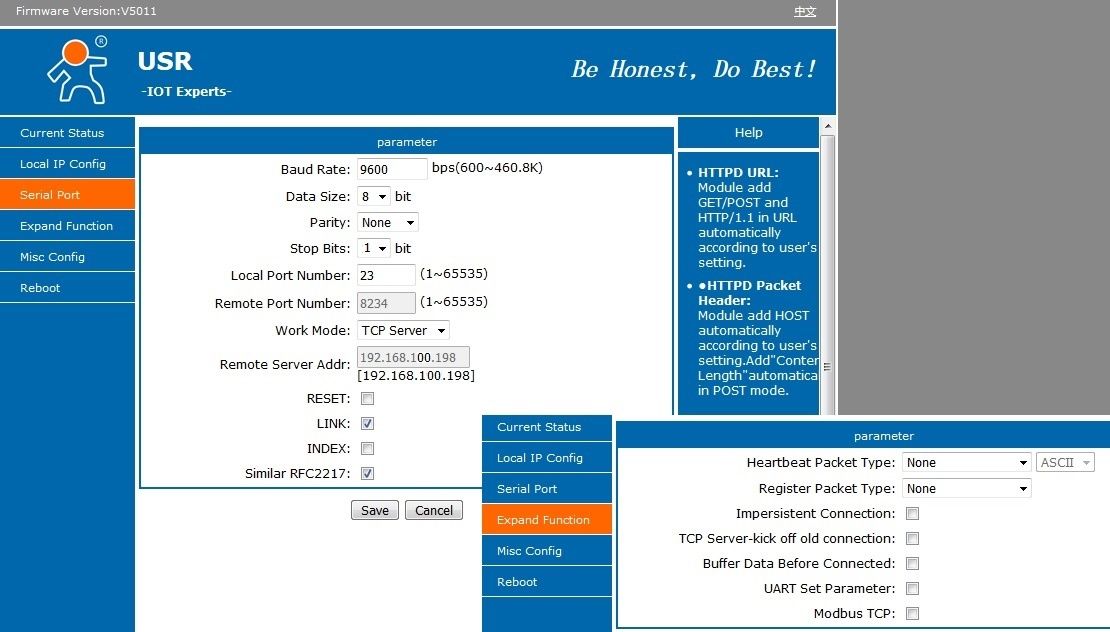
Task: Click the Firmware Version:V5011 text
Action: [86, 11]
